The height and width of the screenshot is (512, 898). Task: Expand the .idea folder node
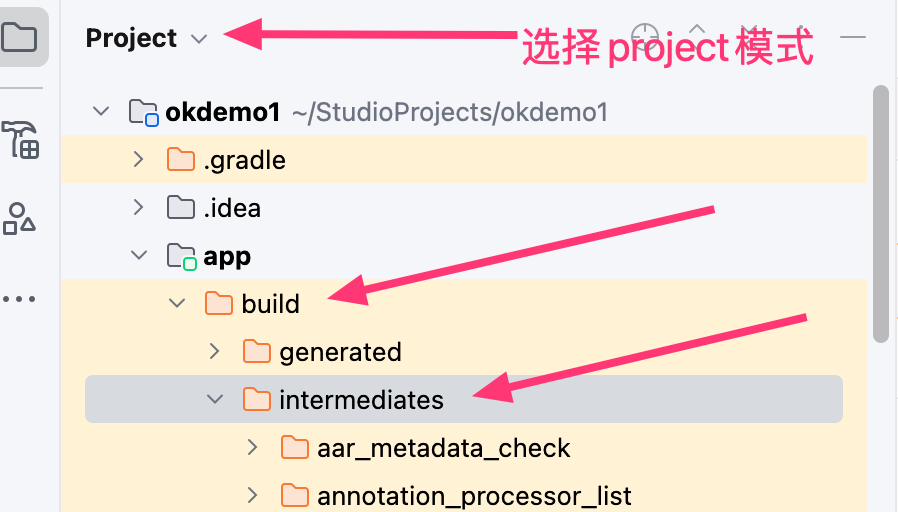pyautogui.click(x=139, y=208)
